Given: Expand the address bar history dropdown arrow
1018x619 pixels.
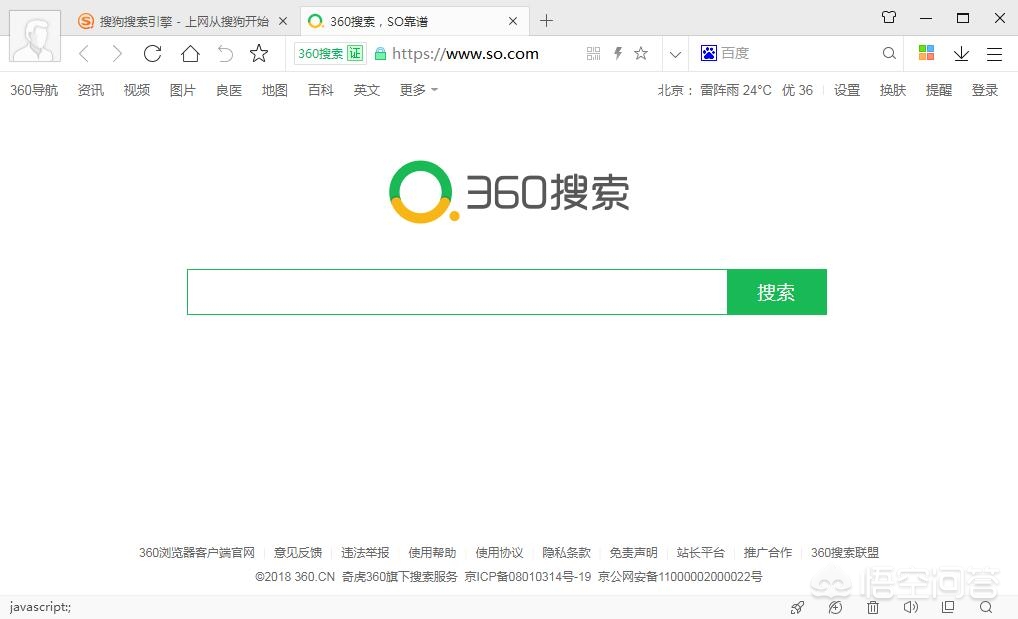Looking at the screenshot, I should [674, 53].
